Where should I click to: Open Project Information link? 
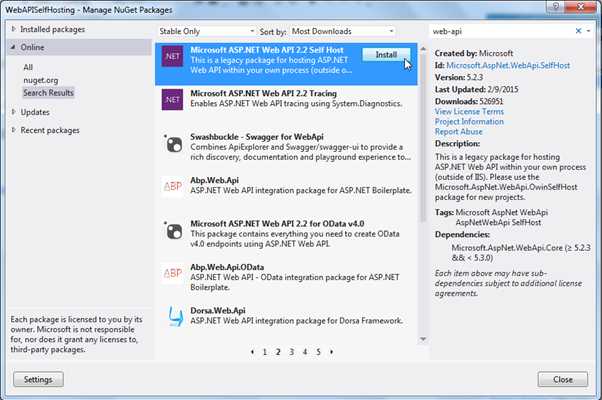(469, 121)
